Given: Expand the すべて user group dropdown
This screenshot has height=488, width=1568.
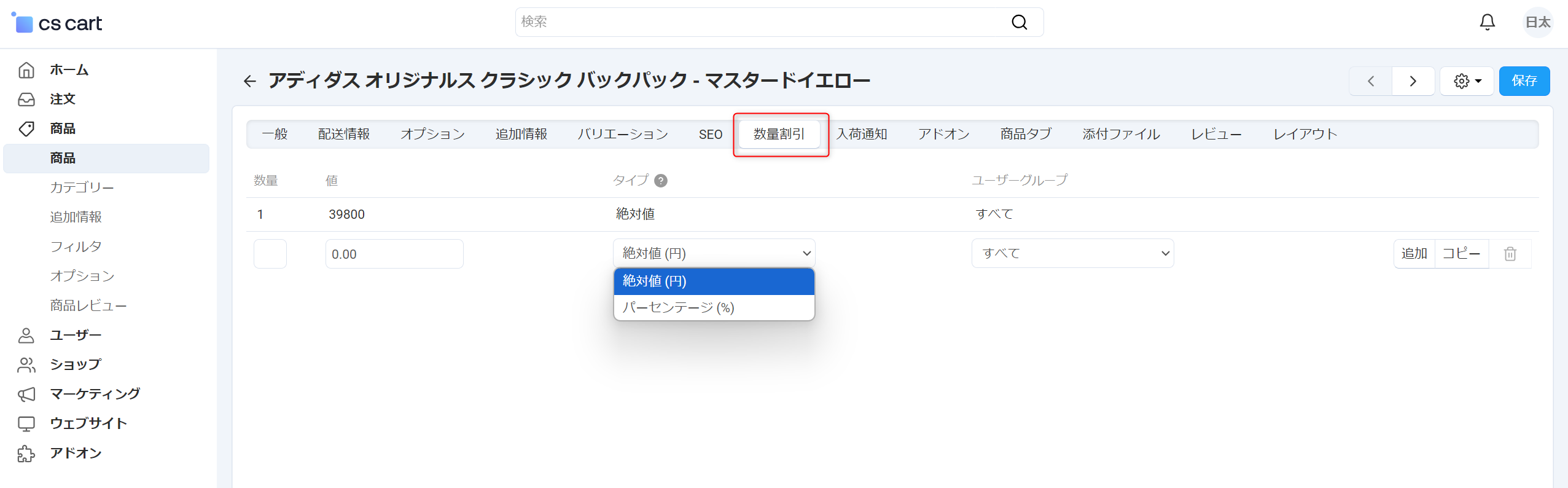Looking at the screenshot, I should tap(1072, 253).
